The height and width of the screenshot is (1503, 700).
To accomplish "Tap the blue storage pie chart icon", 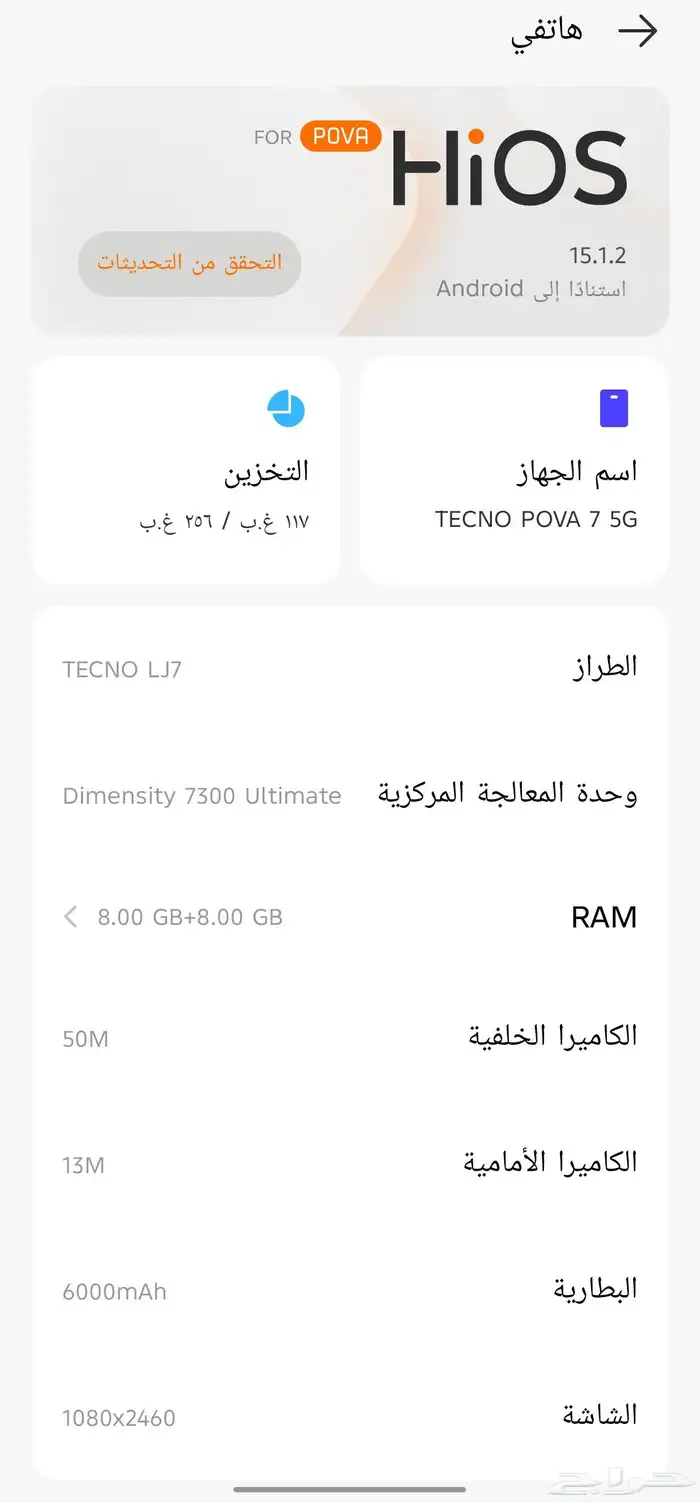I will (287, 408).
